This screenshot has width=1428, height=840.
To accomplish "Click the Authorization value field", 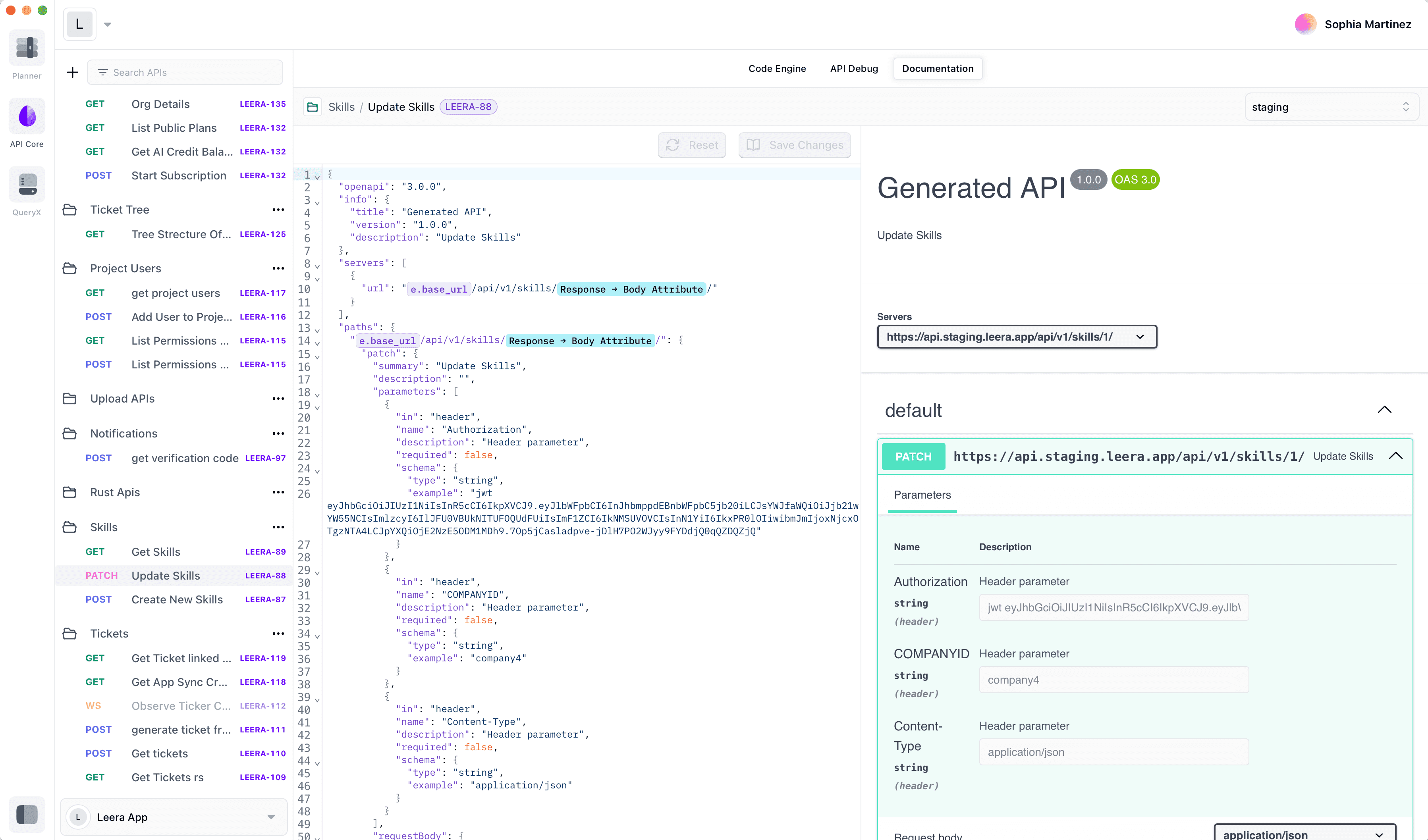I will [1113, 607].
